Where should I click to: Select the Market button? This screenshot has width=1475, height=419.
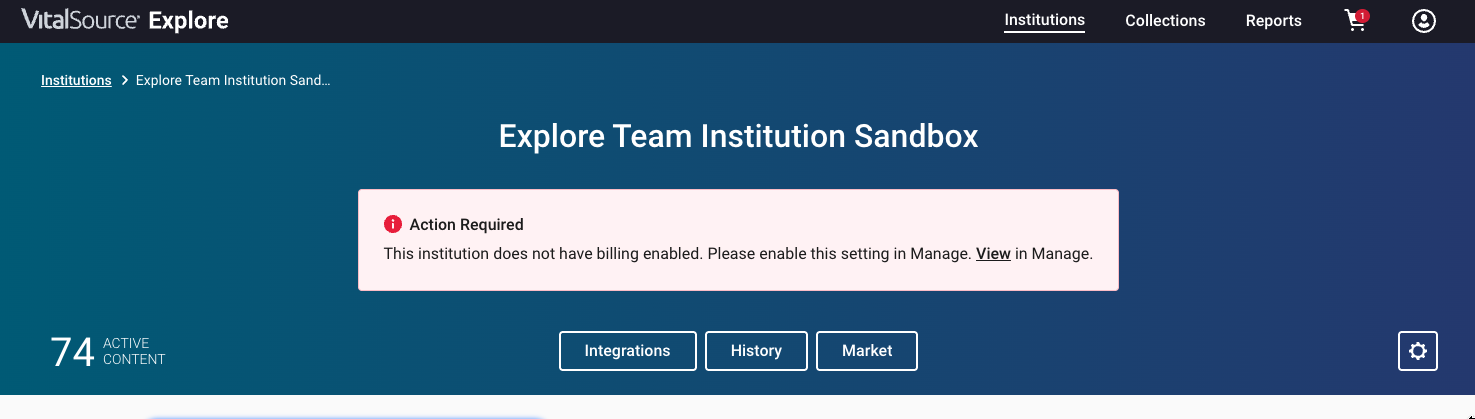(x=867, y=351)
